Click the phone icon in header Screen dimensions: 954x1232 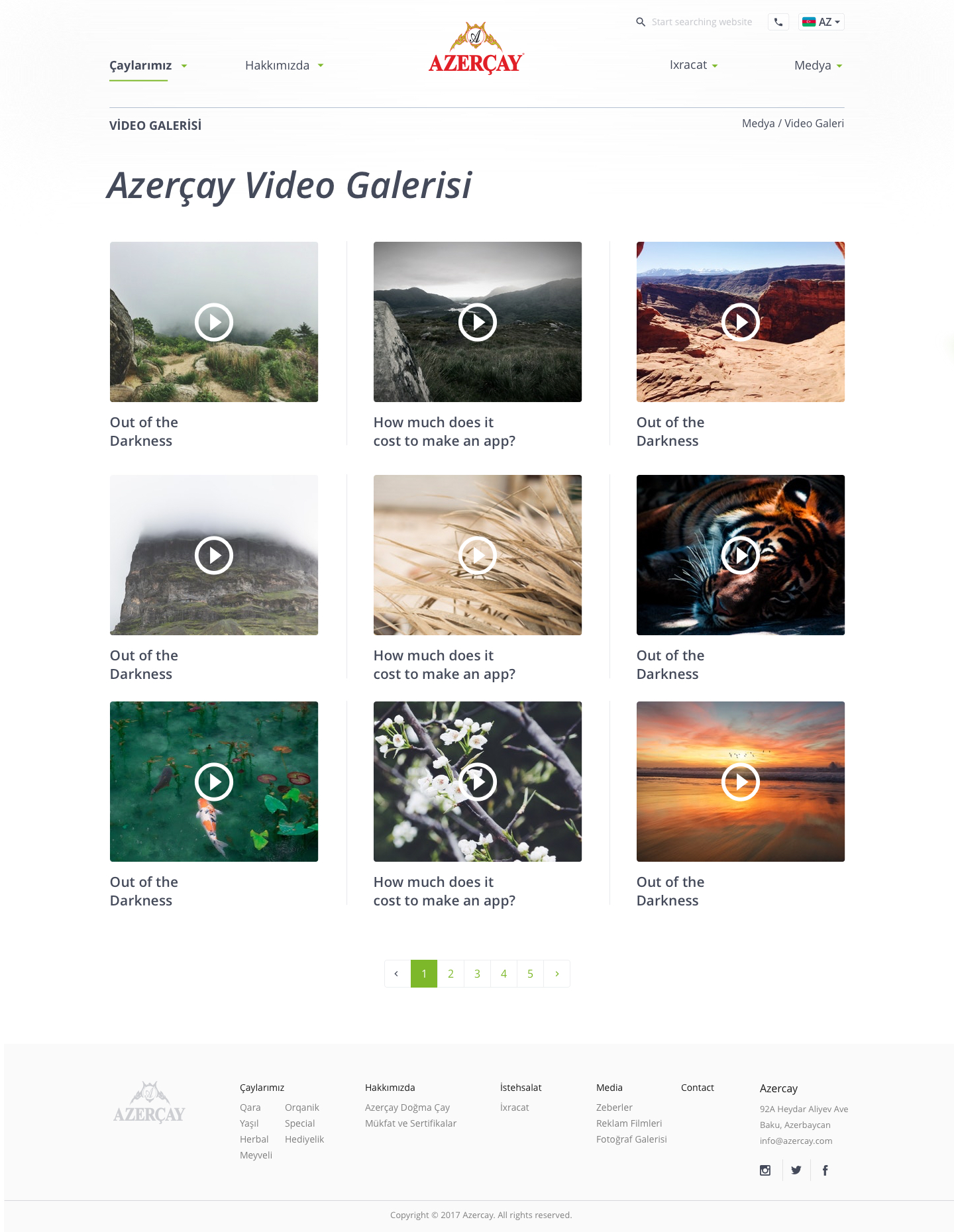coord(778,22)
